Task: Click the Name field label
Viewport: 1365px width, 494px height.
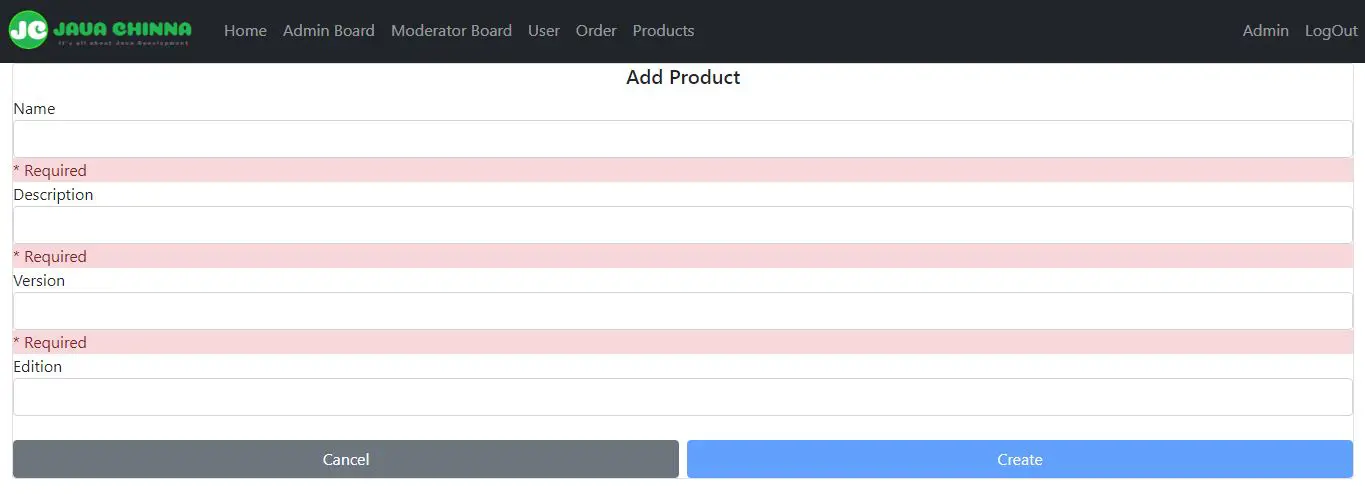Action: coord(34,108)
